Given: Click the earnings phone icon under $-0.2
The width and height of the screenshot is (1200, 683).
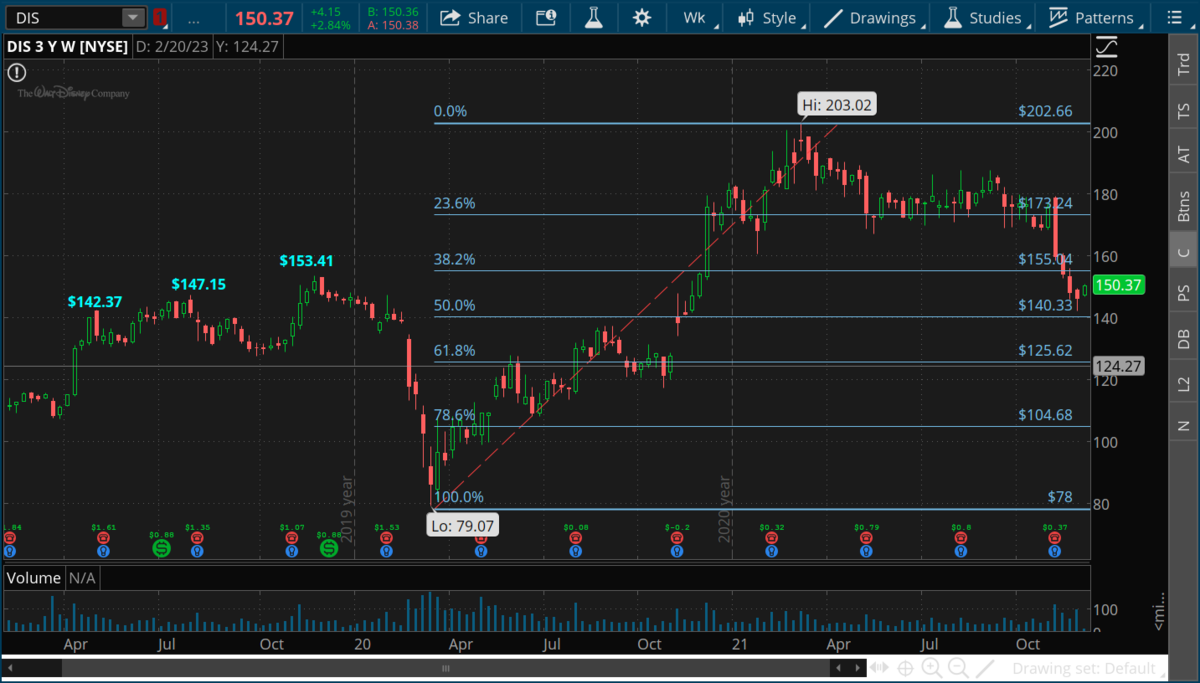Looking at the screenshot, I should coord(677,538).
